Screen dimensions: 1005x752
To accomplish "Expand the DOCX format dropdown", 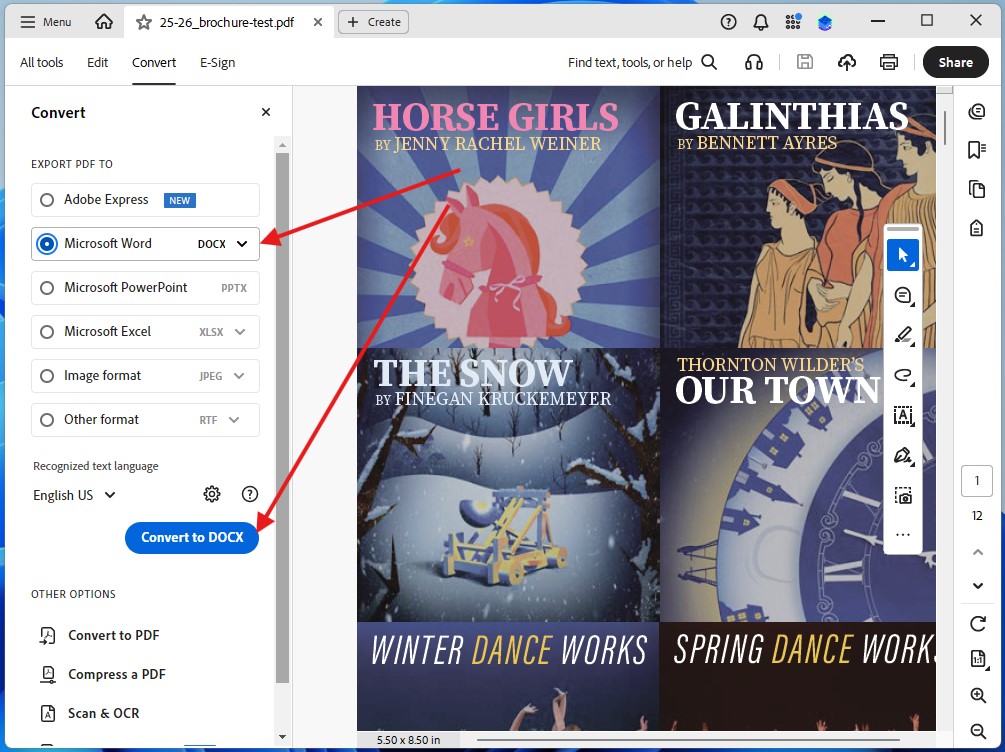I will click(242, 244).
